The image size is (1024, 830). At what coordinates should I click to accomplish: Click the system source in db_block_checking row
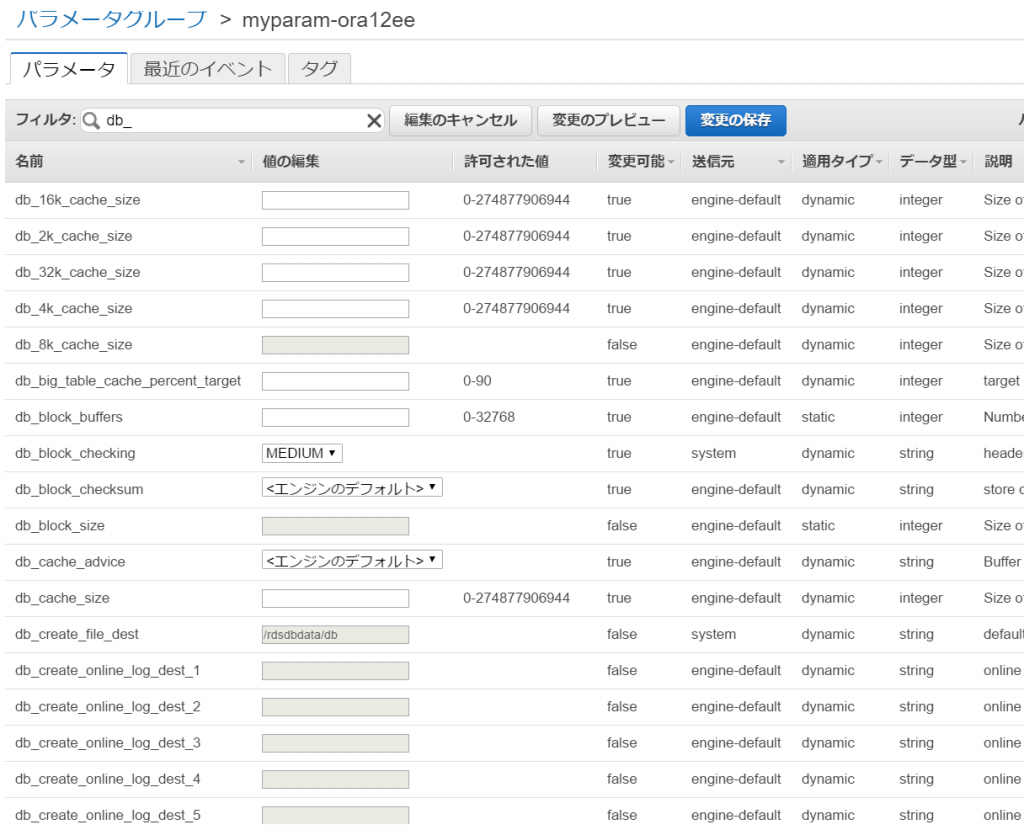pos(713,453)
